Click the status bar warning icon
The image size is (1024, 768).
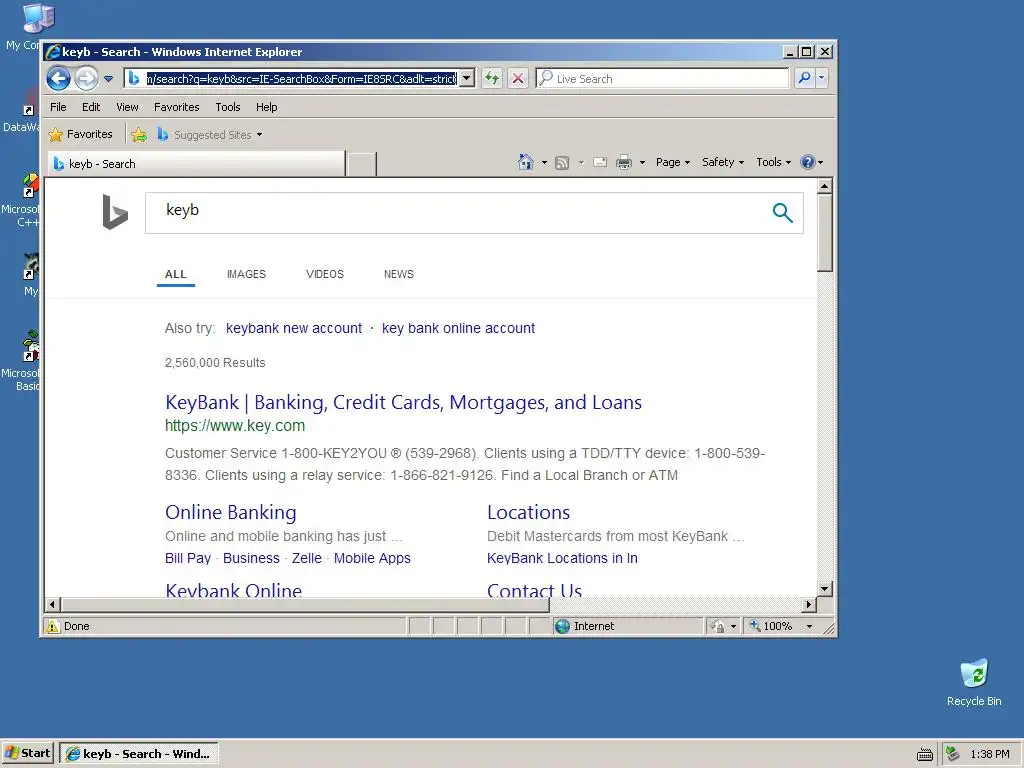pyautogui.click(x=53, y=626)
